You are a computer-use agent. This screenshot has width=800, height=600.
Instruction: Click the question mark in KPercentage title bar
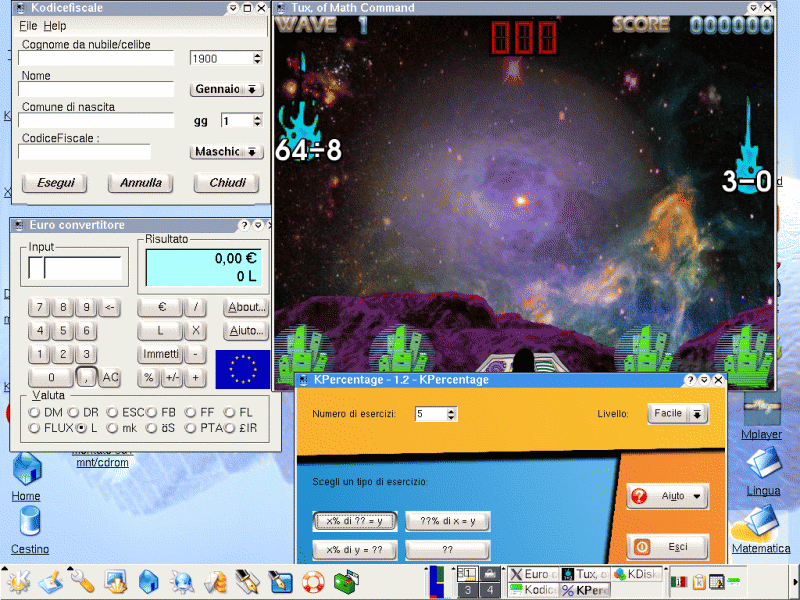pos(690,380)
